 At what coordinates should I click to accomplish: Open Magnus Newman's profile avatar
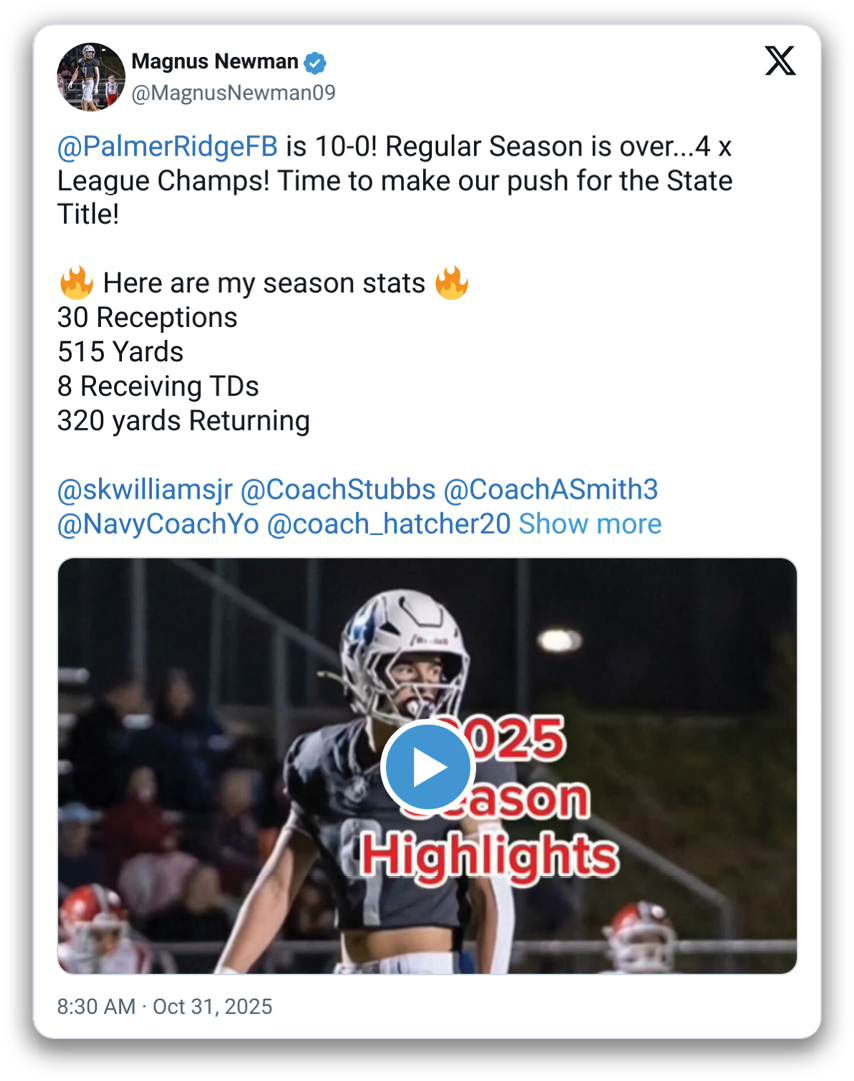point(91,77)
